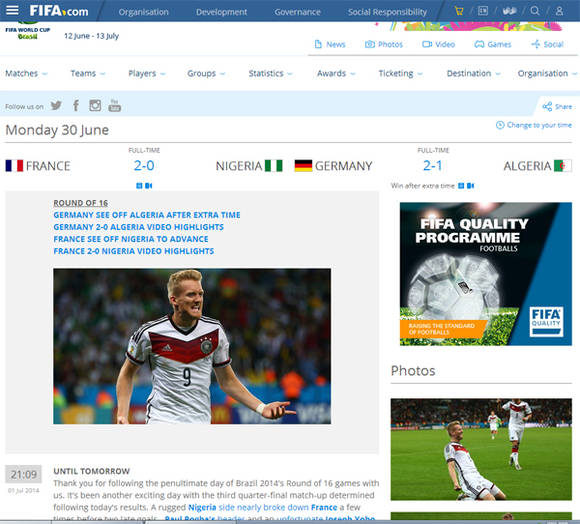Open Governance in top blue bar
Viewport: 580px width, 524px height.
[297, 12]
